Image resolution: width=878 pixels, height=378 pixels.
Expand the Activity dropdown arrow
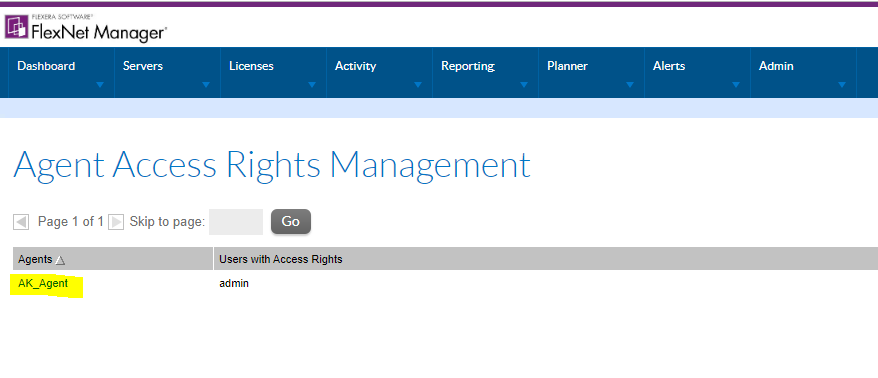pos(418,85)
